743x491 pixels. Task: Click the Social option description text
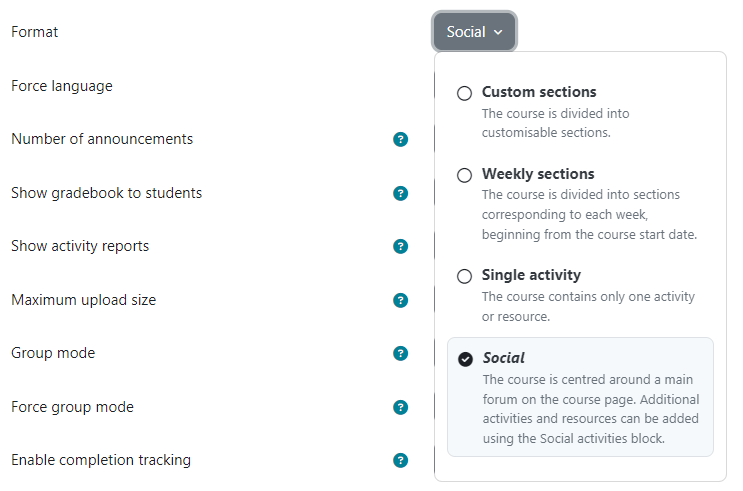tap(591, 409)
